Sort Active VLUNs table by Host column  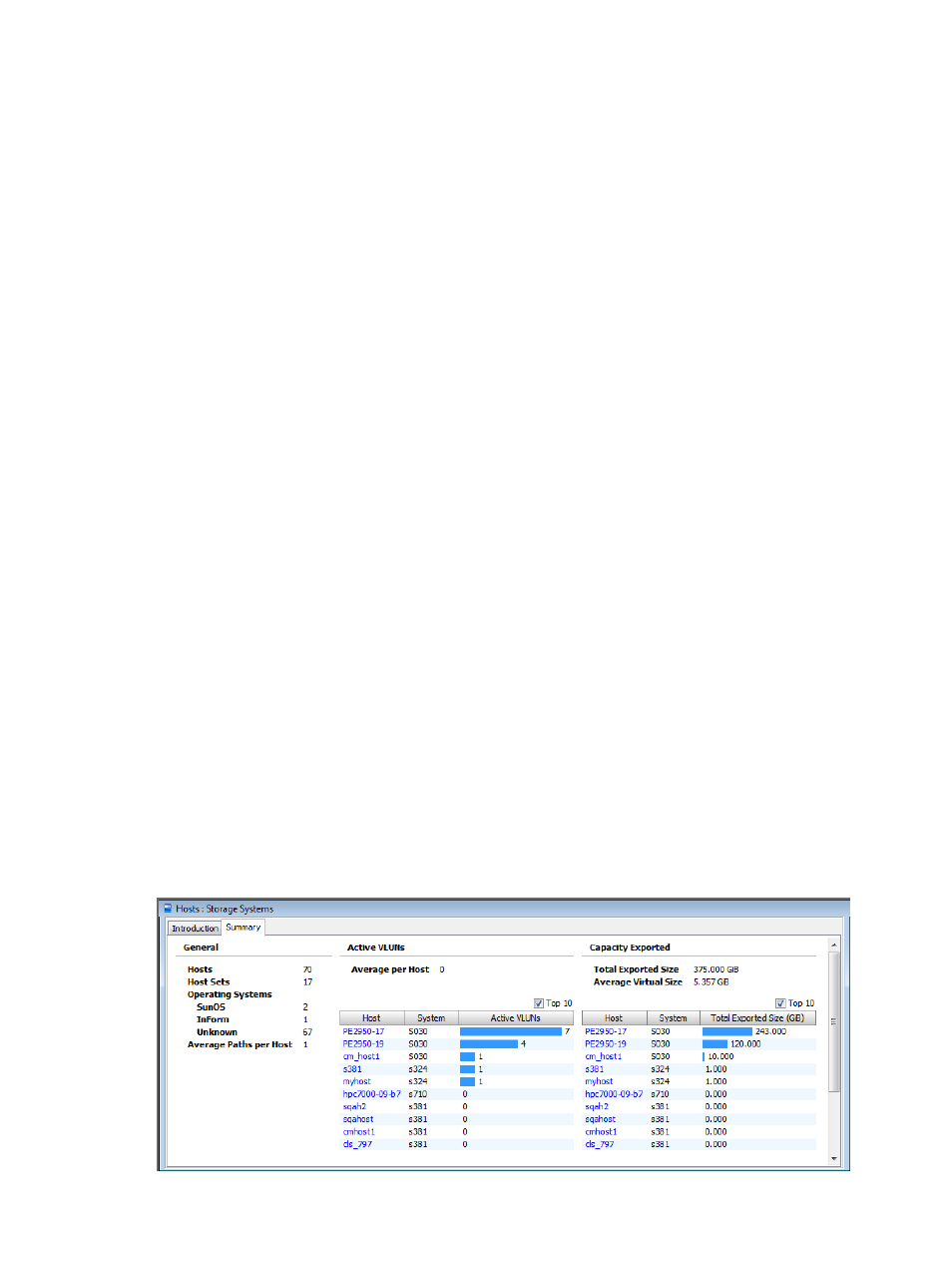(x=371, y=1018)
